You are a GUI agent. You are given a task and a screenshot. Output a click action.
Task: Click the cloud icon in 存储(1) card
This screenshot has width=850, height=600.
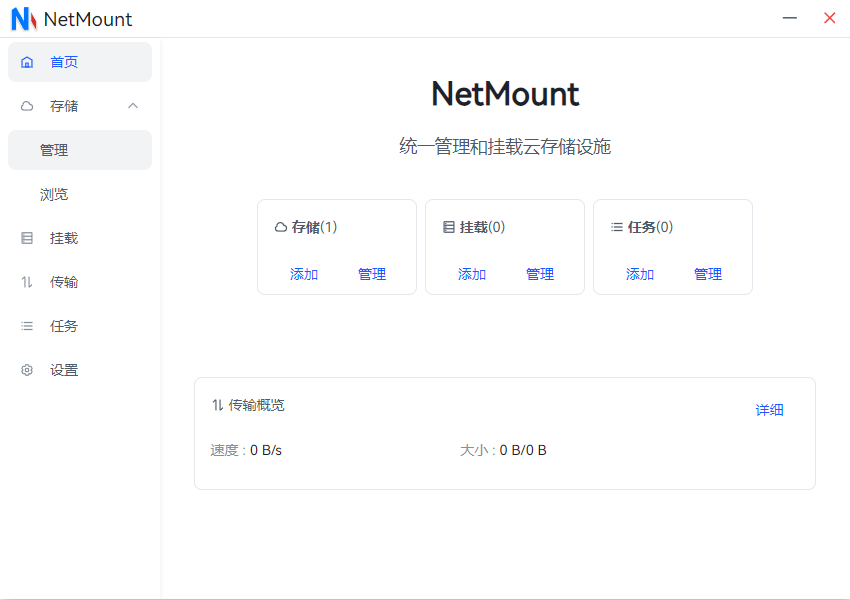281,227
